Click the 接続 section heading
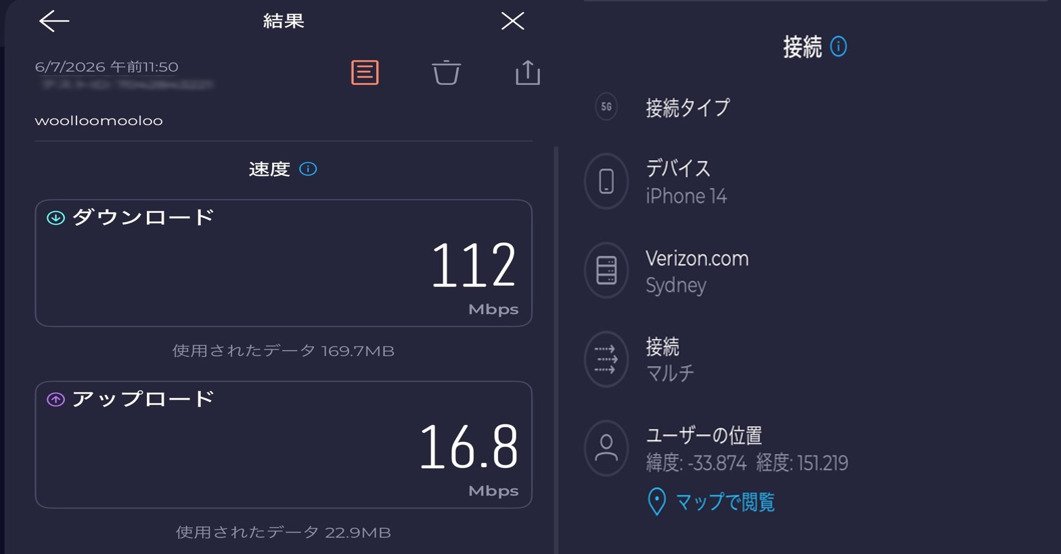This screenshot has height=554, width=1061. pos(803,47)
